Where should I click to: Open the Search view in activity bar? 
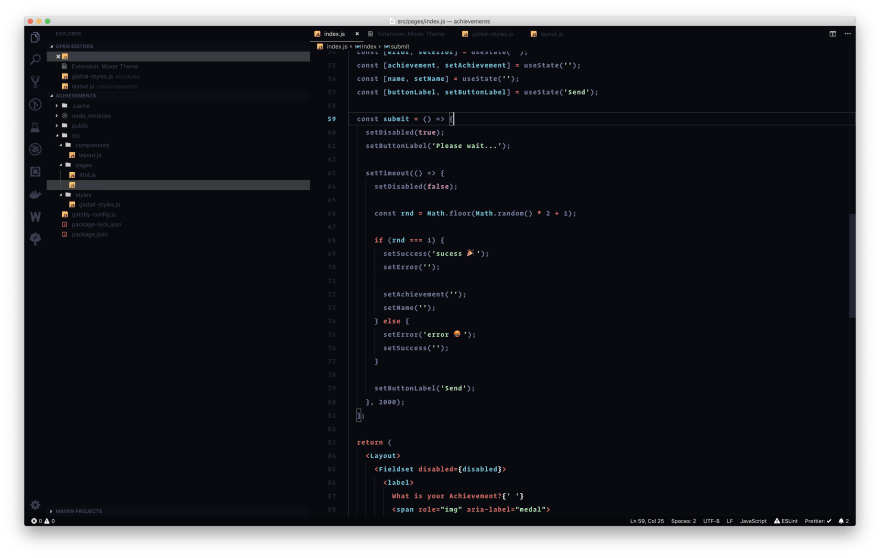point(35,60)
